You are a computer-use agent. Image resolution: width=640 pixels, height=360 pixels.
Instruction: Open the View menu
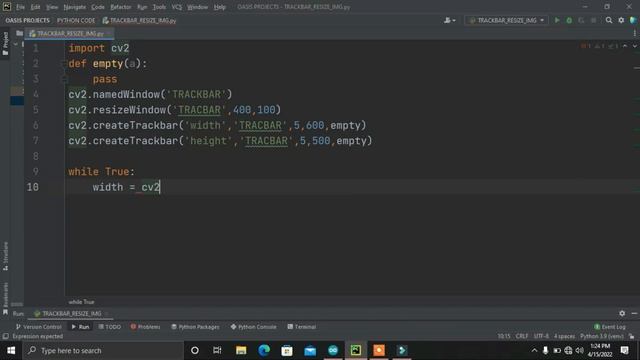[52, 7]
